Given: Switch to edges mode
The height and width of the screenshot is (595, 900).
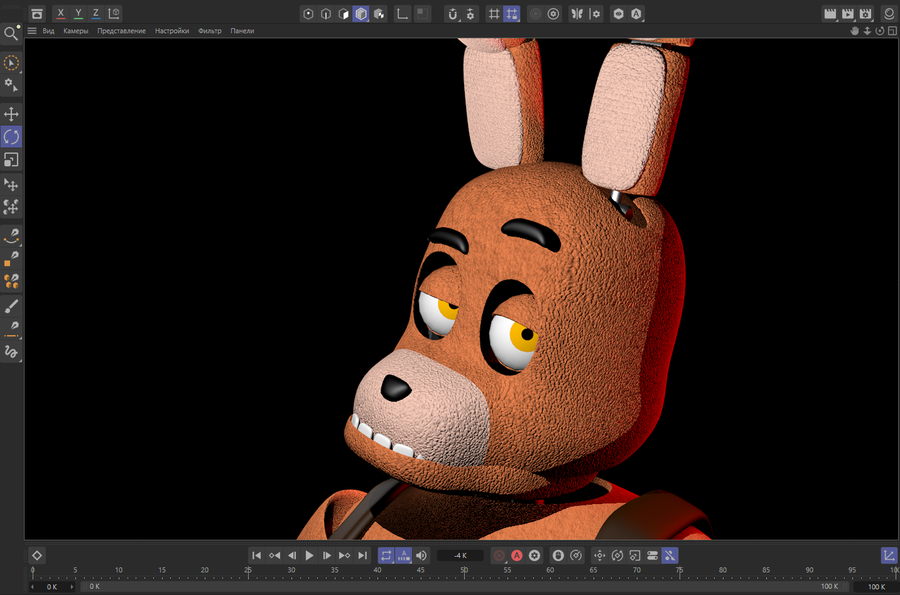Looking at the screenshot, I should click(326, 14).
